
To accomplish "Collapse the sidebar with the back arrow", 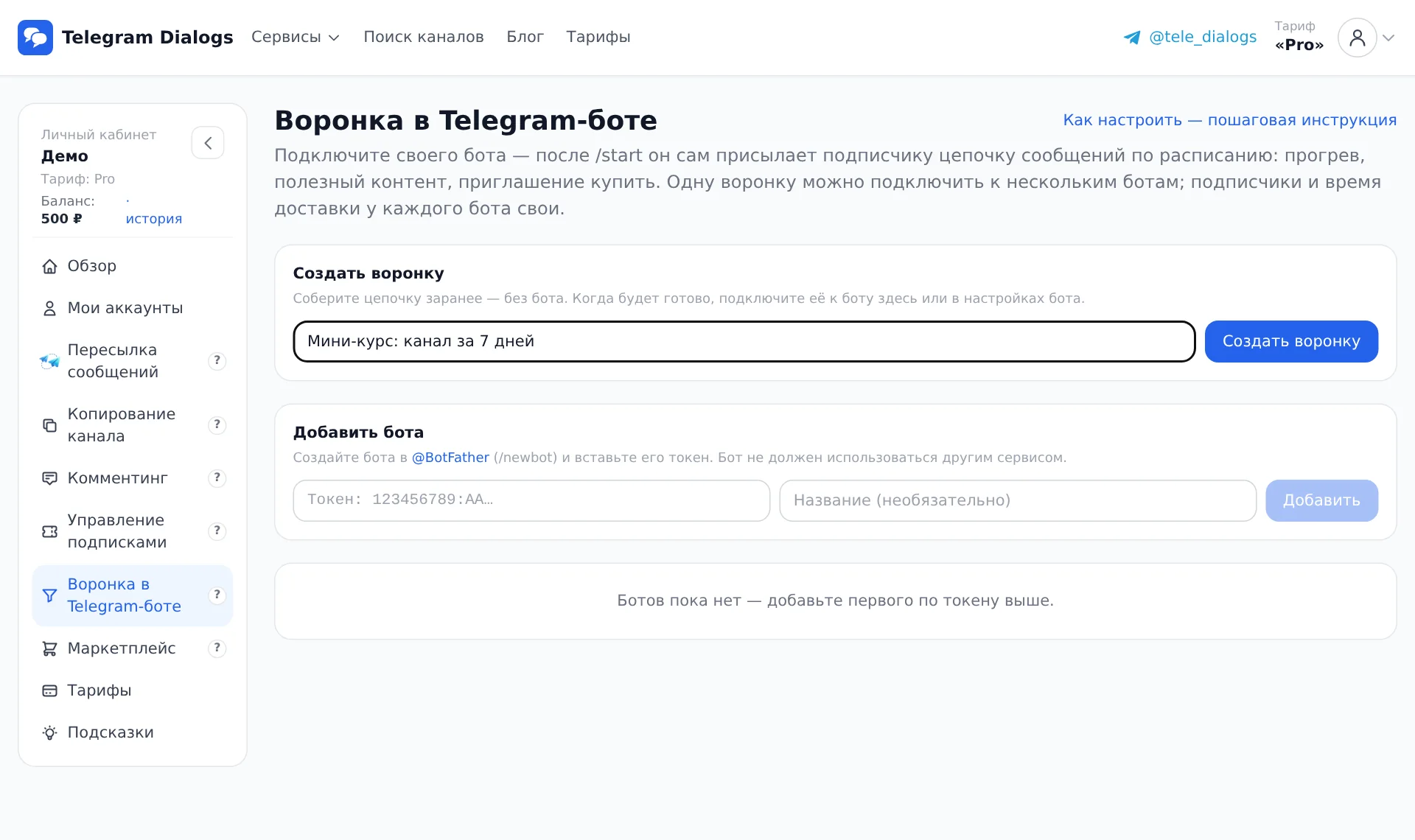I will pyautogui.click(x=208, y=143).
